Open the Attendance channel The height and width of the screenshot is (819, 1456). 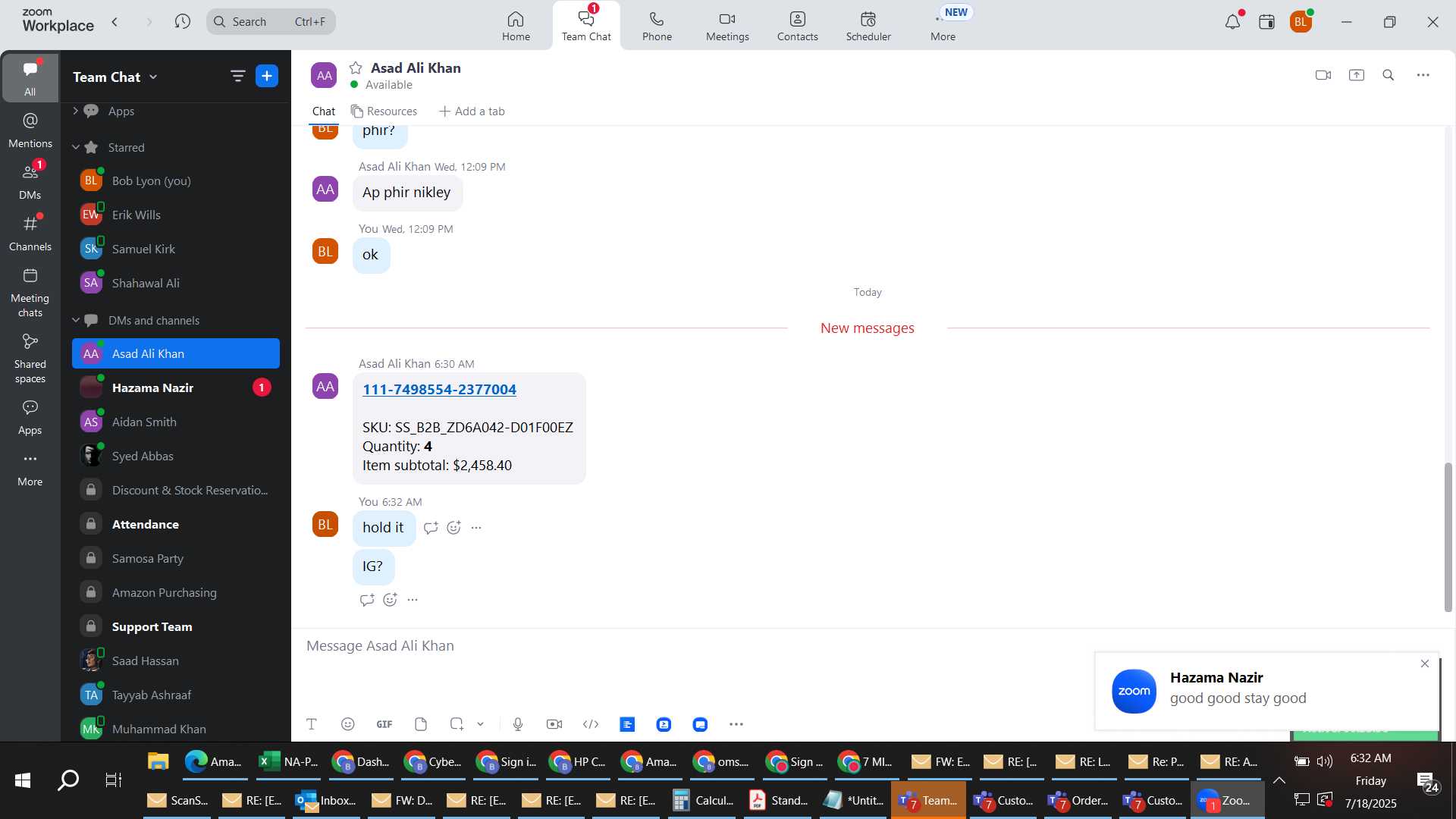tap(176, 524)
